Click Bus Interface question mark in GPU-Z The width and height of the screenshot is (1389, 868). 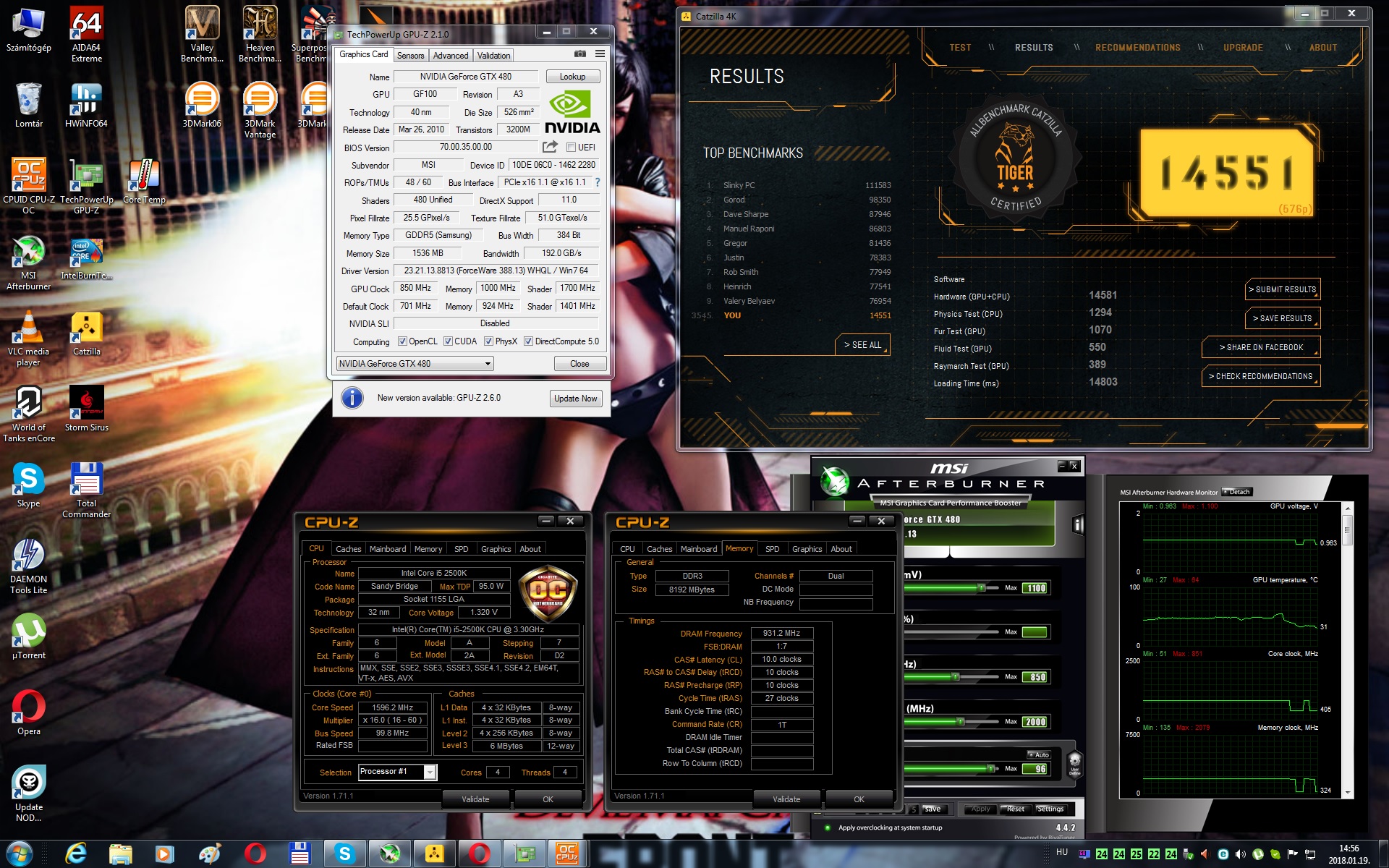click(597, 182)
